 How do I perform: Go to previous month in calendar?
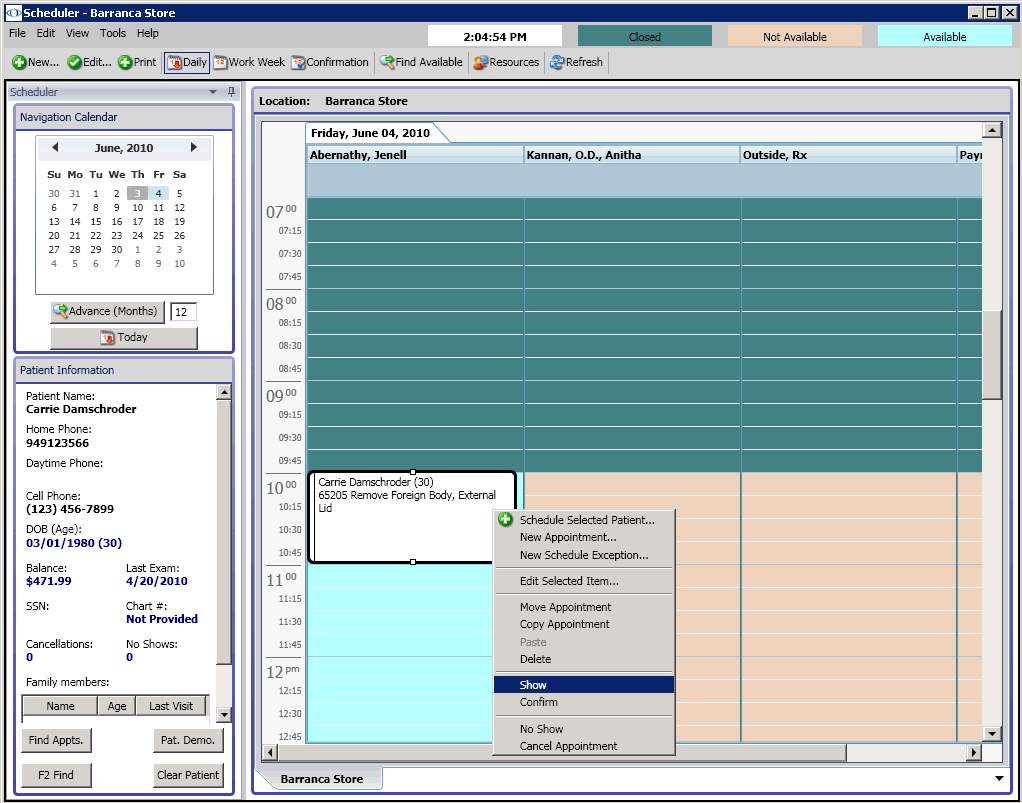pos(55,148)
